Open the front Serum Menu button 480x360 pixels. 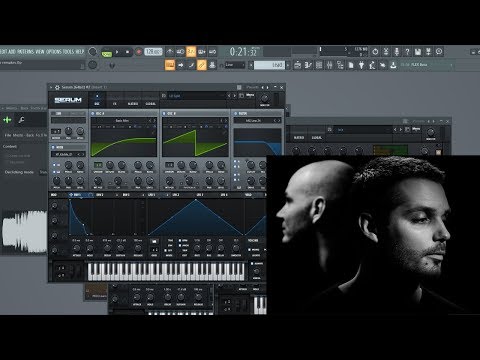point(250,95)
